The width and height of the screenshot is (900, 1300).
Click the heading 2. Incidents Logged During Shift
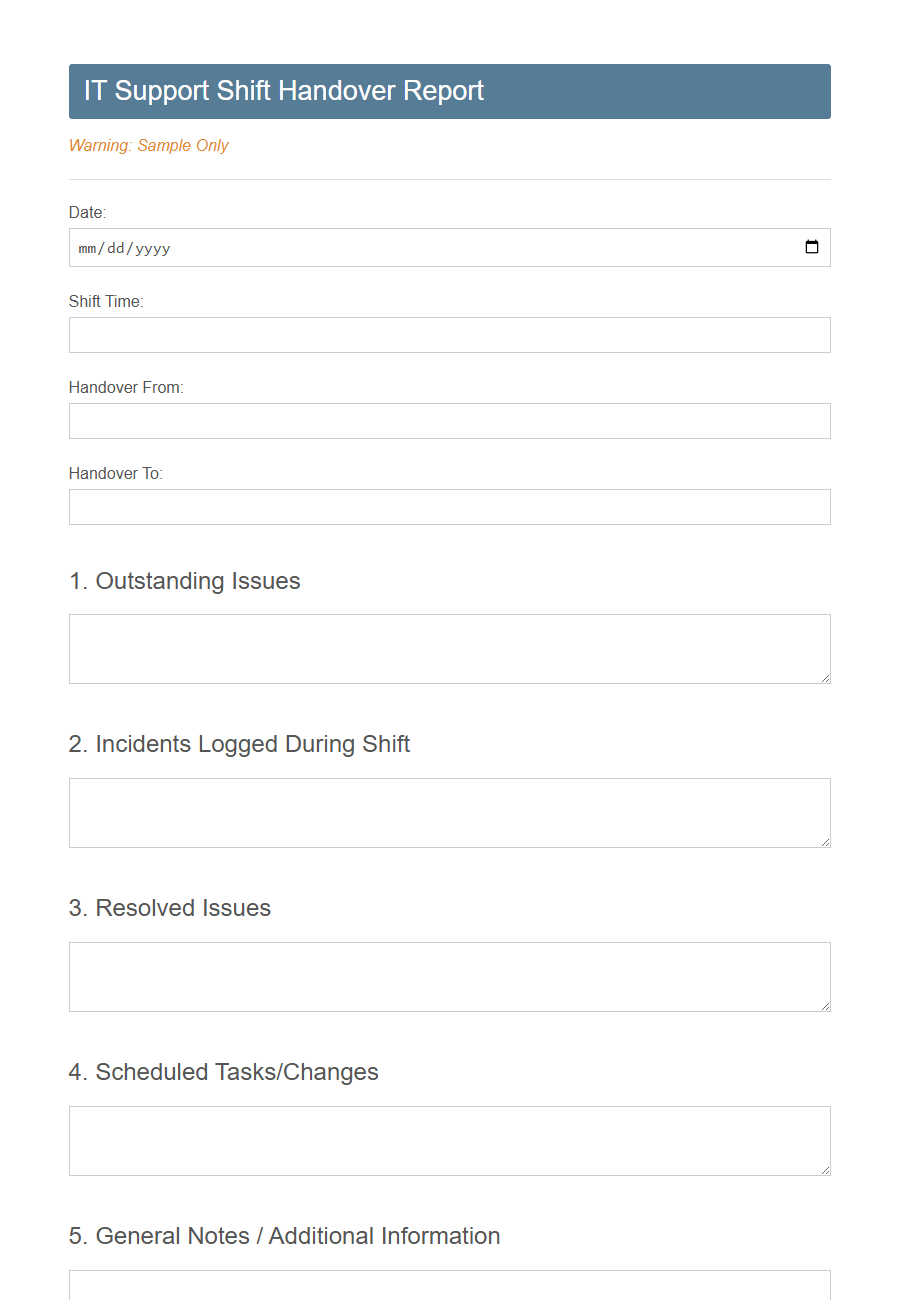[x=239, y=744]
